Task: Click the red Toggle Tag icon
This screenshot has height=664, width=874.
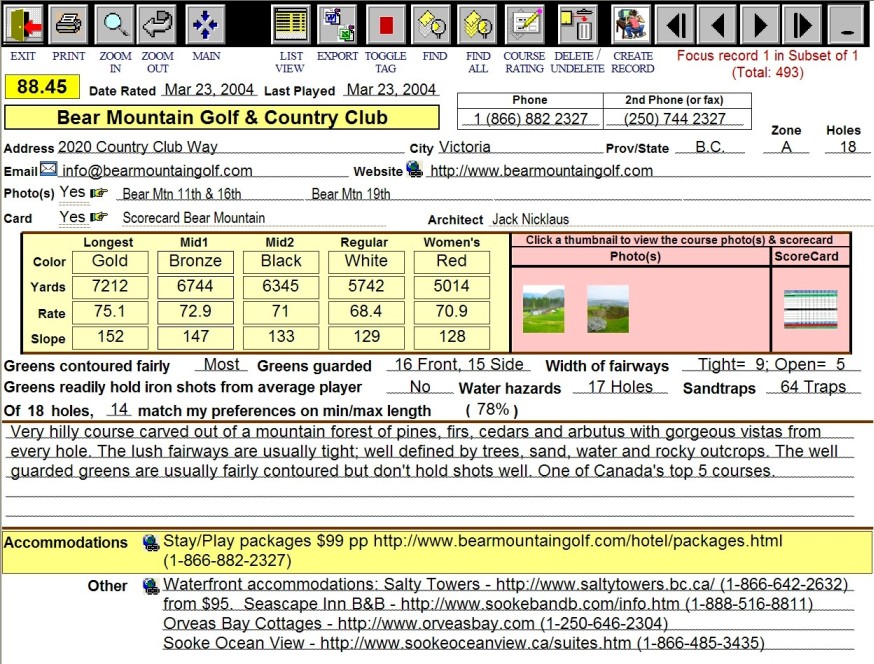Action: coord(385,25)
